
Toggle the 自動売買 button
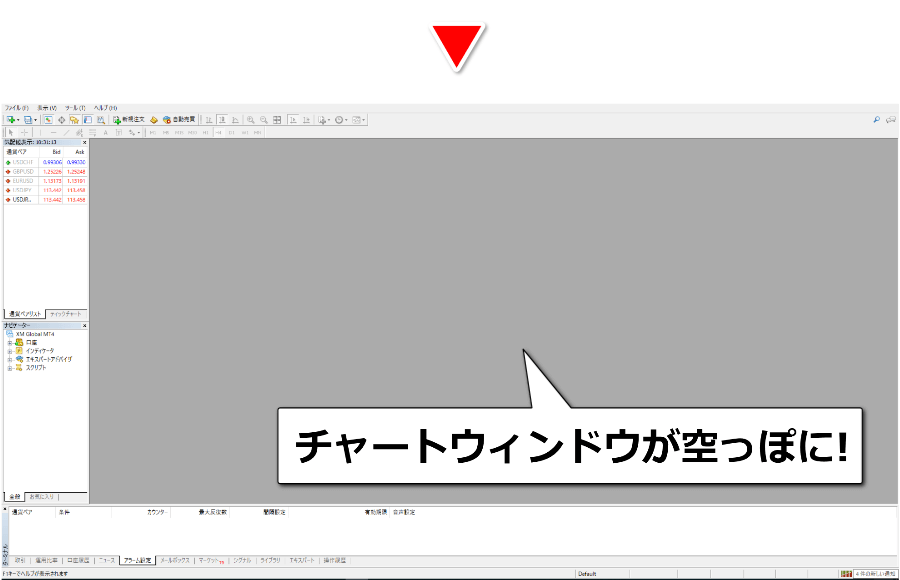click(x=179, y=120)
